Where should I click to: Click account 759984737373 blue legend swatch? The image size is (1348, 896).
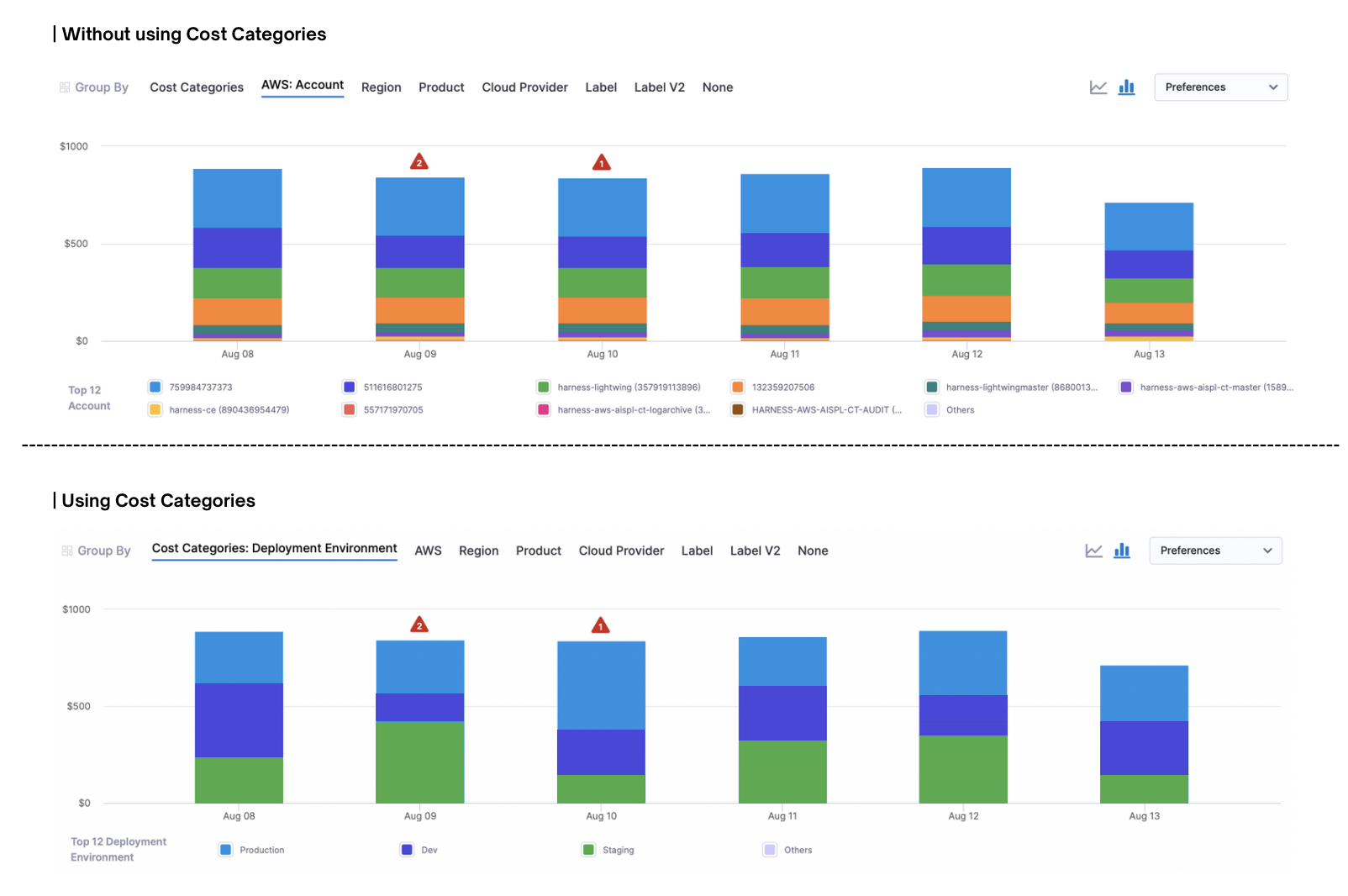coord(155,387)
